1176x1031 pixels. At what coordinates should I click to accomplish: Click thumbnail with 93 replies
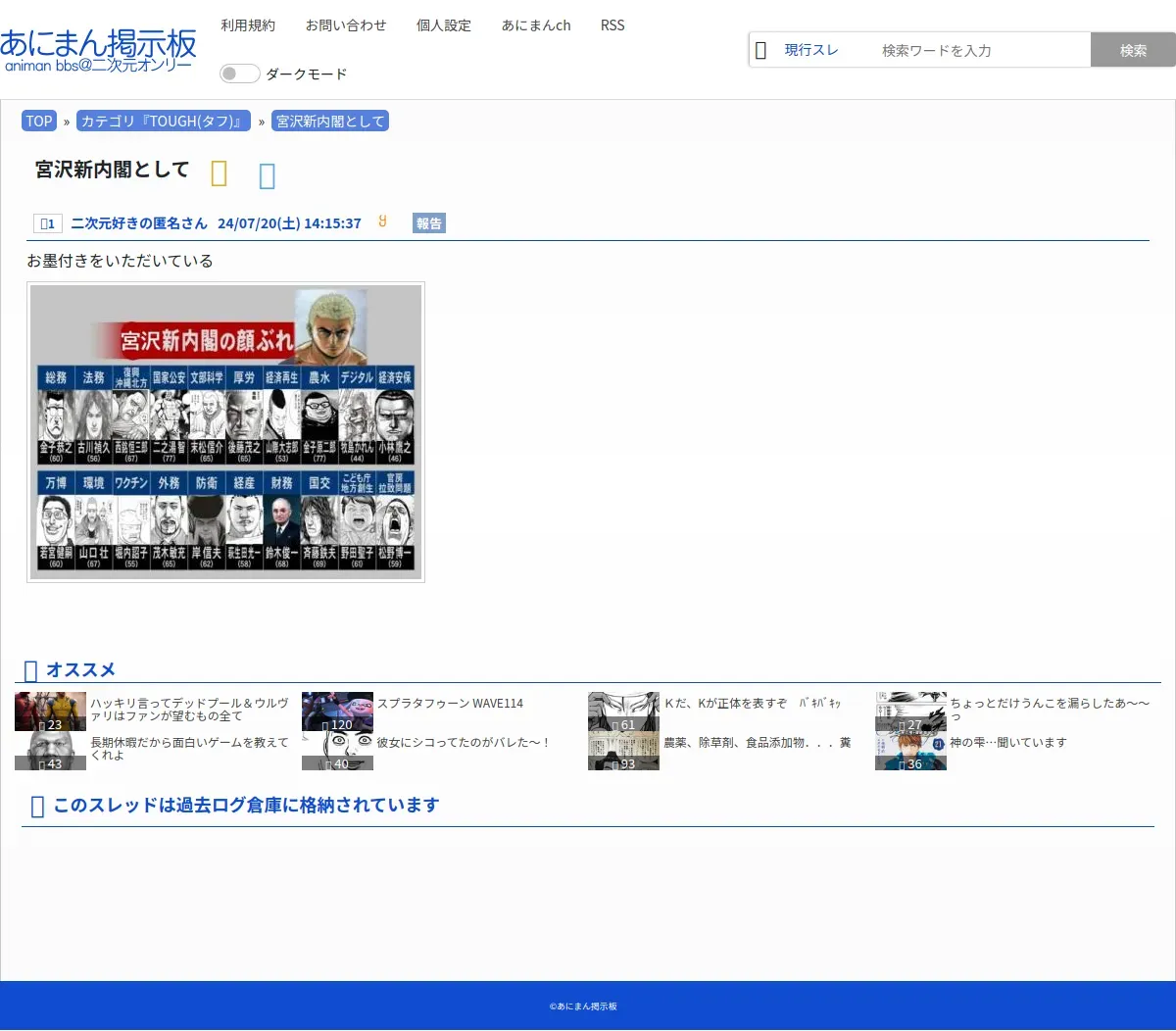tap(623, 751)
